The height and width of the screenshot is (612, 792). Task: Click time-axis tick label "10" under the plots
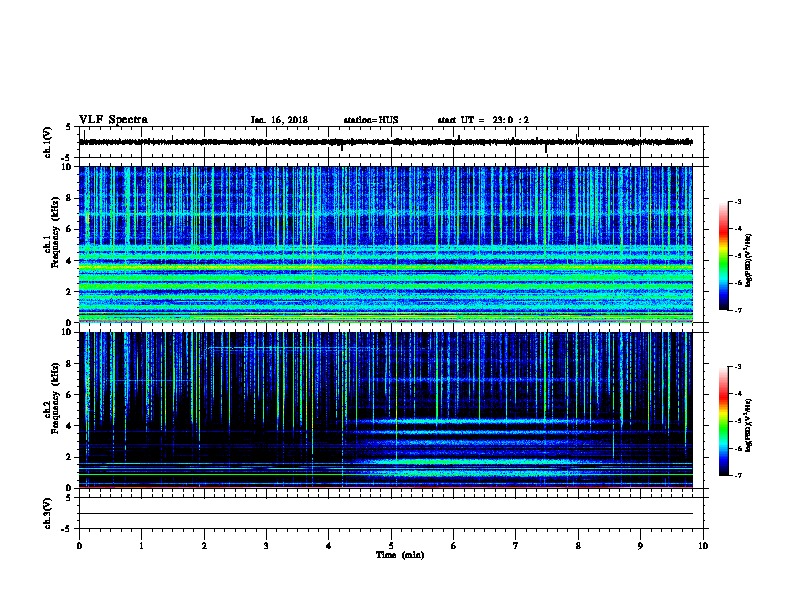pyautogui.click(x=703, y=545)
